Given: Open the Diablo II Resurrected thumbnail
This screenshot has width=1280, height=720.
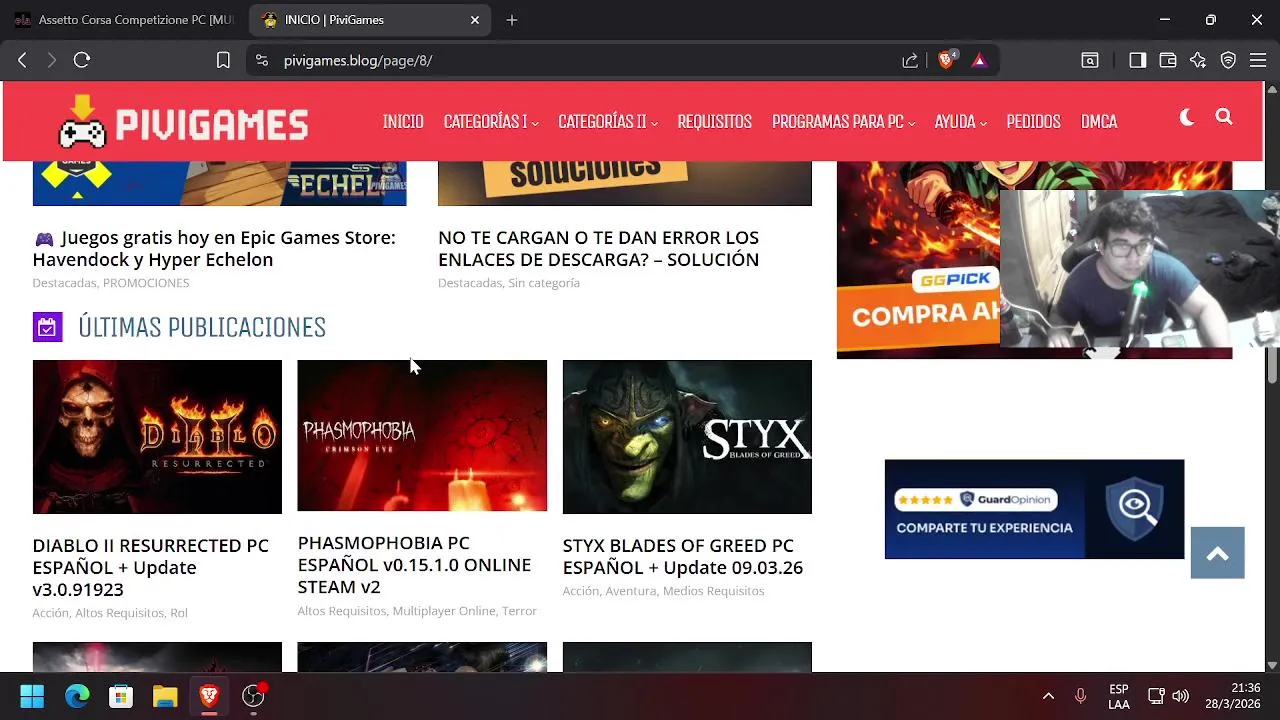Looking at the screenshot, I should tap(157, 437).
